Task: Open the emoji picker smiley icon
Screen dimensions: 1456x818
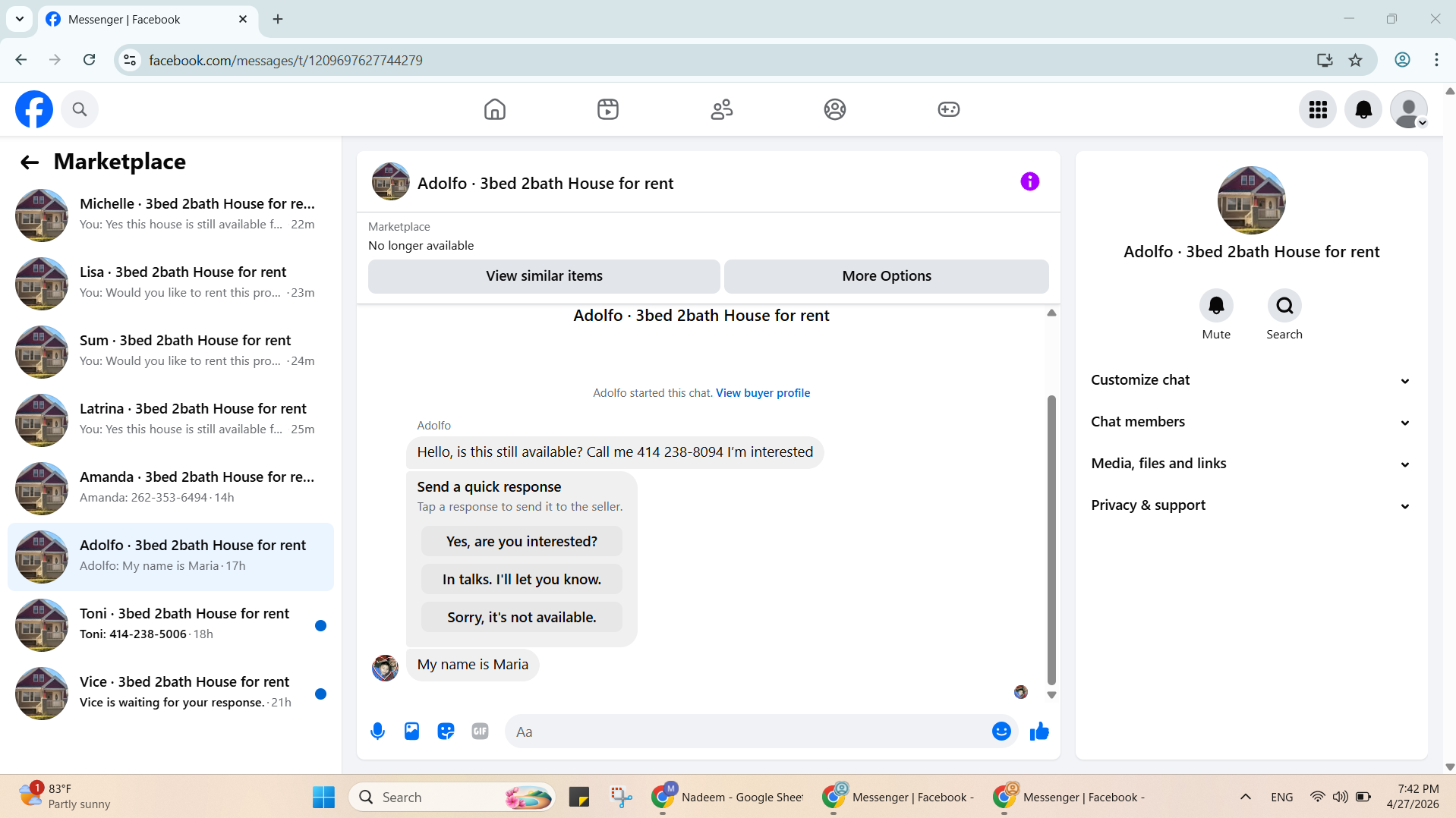Action: 1001,731
